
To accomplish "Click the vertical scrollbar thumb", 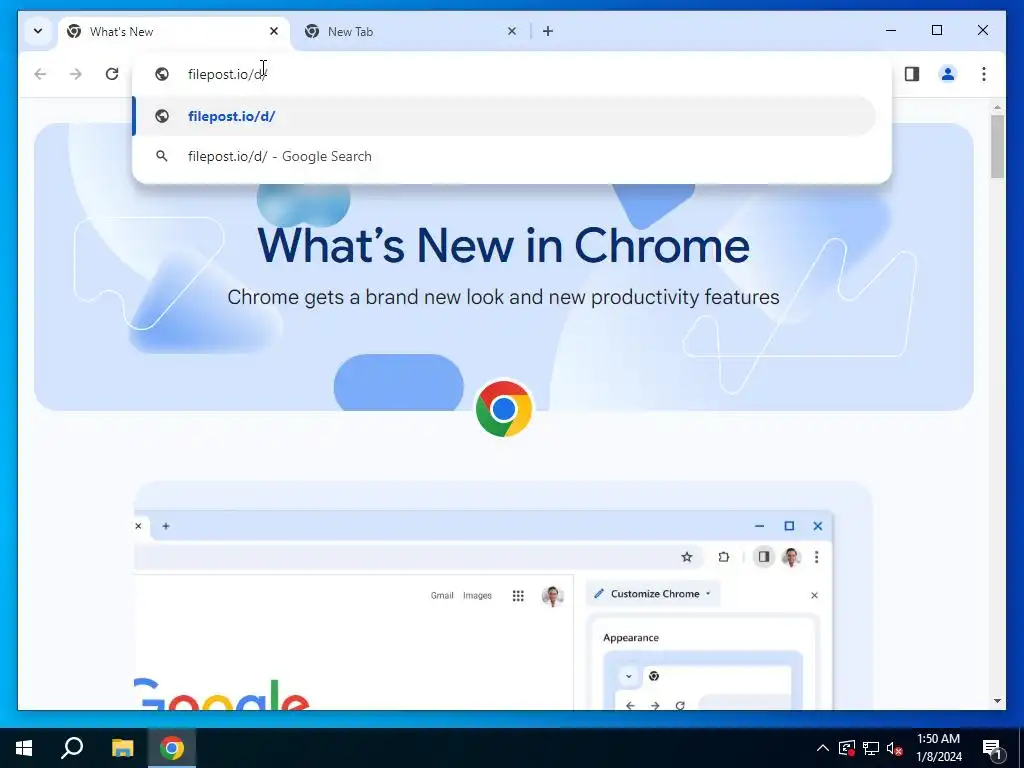I will 997,146.
